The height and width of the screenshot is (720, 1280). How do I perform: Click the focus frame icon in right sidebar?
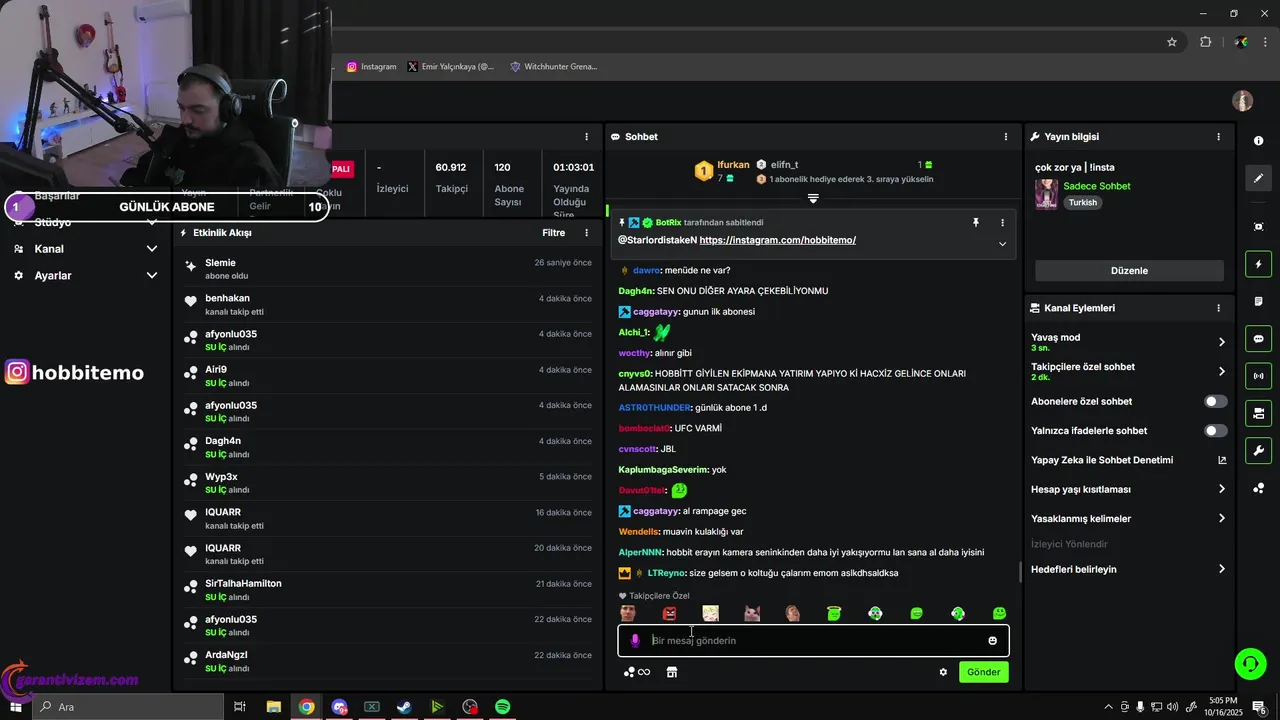click(x=1258, y=227)
